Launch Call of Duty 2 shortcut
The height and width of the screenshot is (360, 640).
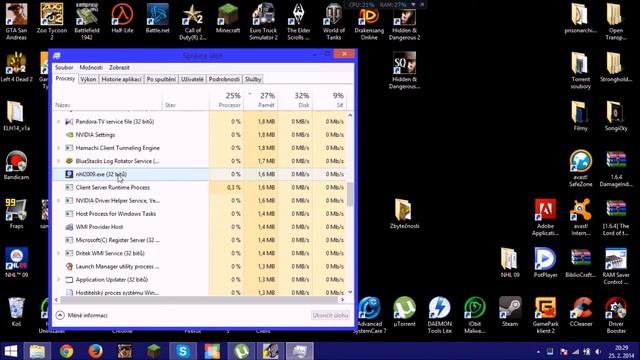pyautogui.click(x=193, y=21)
